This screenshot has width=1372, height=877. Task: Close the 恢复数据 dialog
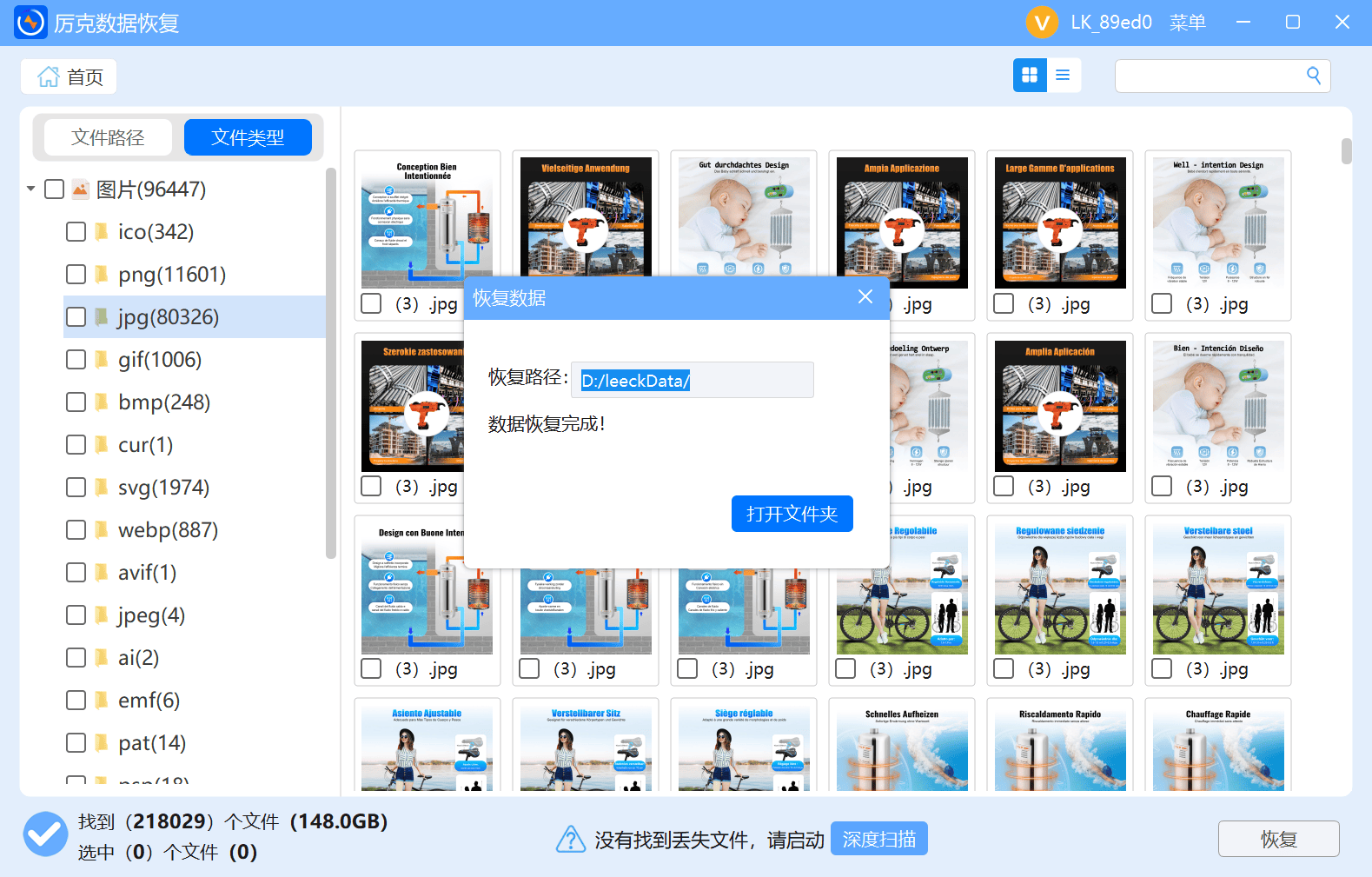click(x=865, y=297)
